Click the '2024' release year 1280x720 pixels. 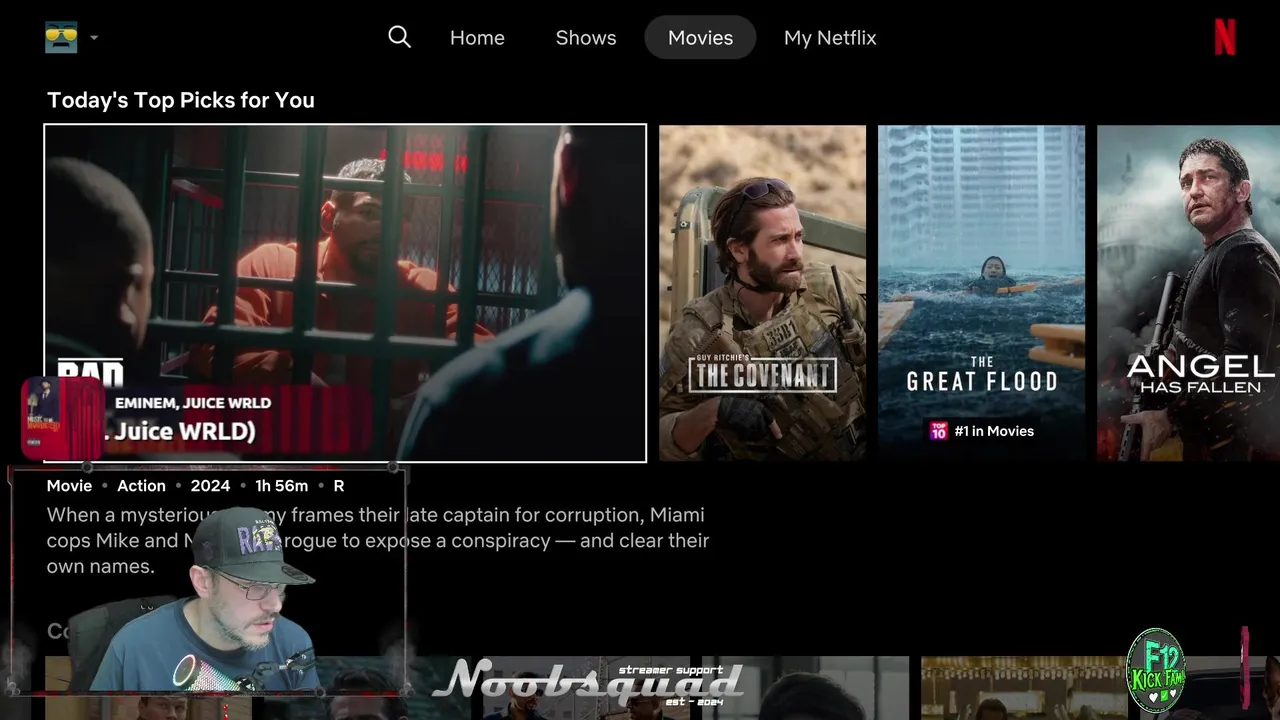[x=210, y=486]
